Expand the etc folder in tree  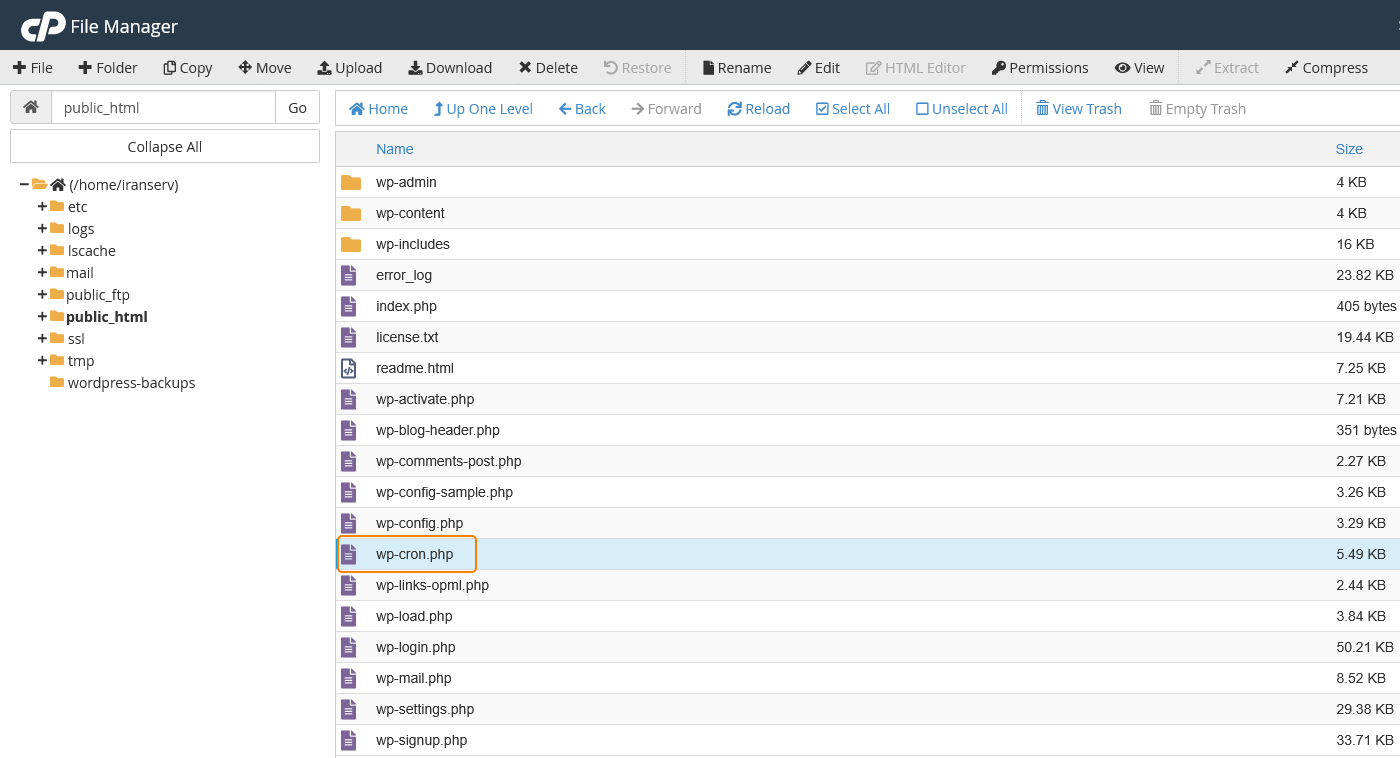pos(42,207)
